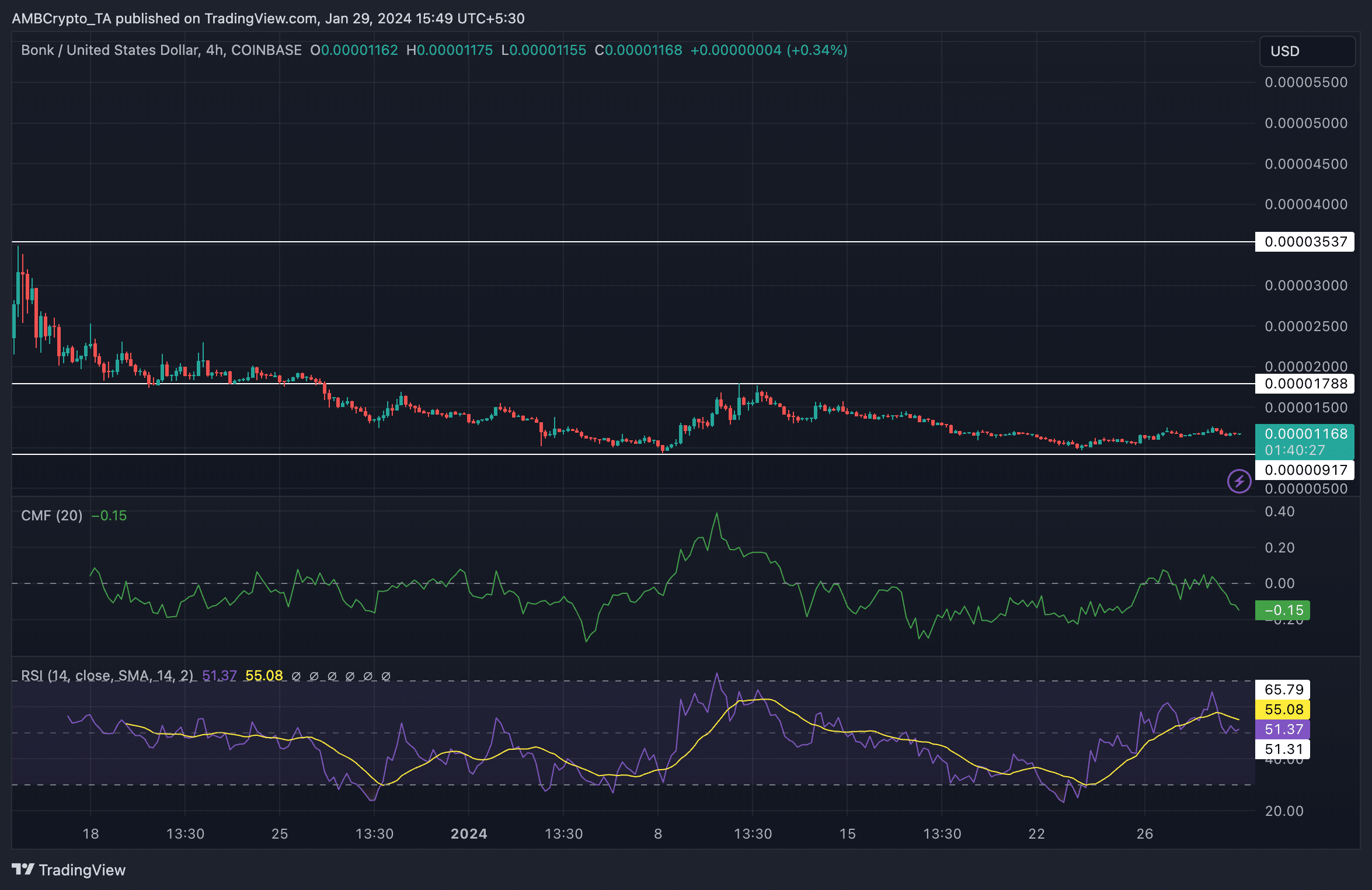Image resolution: width=1372 pixels, height=890 pixels.
Task: Click the price axis label 0.00005500
Action: pyautogui.click(x=1306, y=82)
